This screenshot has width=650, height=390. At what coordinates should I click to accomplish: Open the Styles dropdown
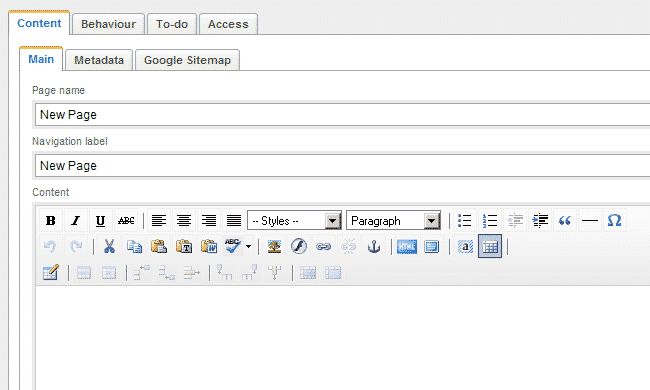(294, 220)
